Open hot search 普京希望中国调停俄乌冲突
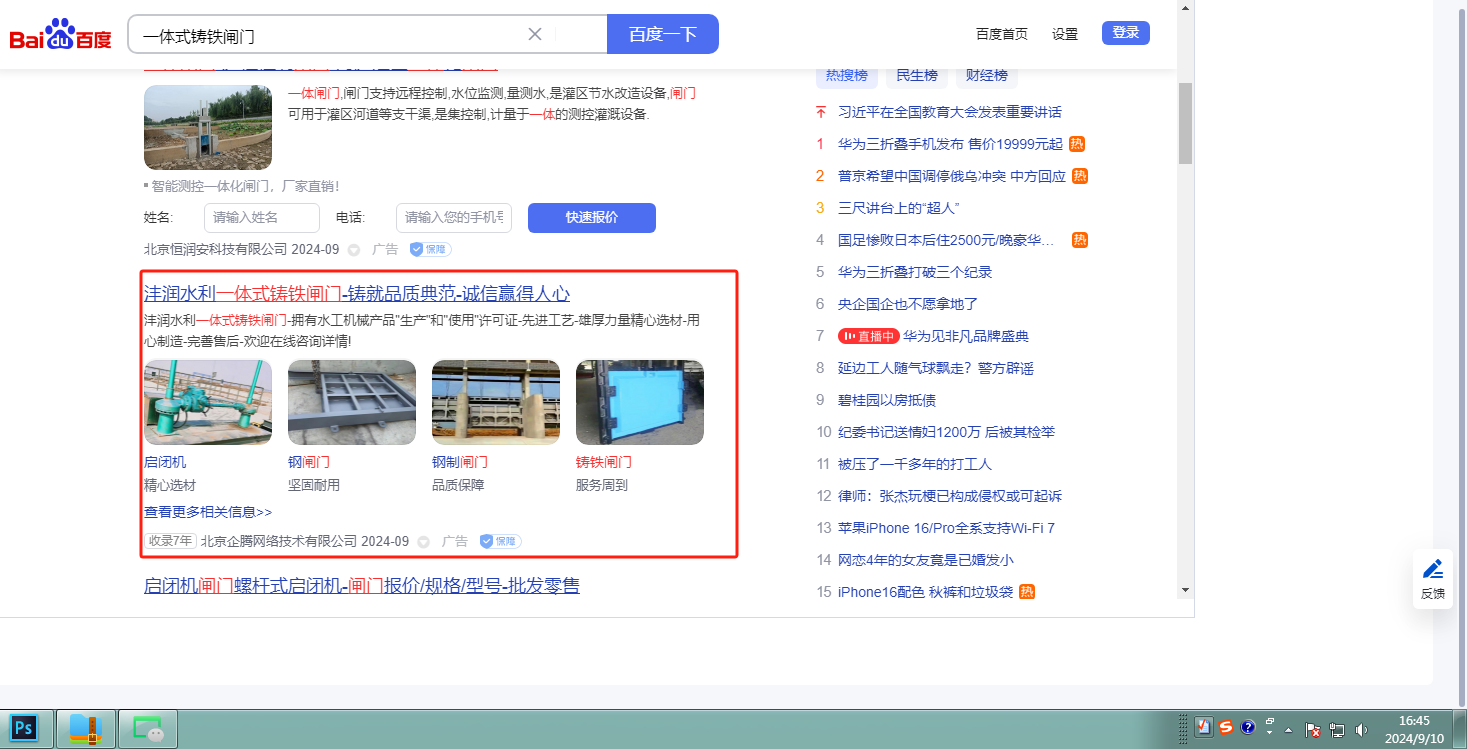1467x749 pixels. point(952,176)
